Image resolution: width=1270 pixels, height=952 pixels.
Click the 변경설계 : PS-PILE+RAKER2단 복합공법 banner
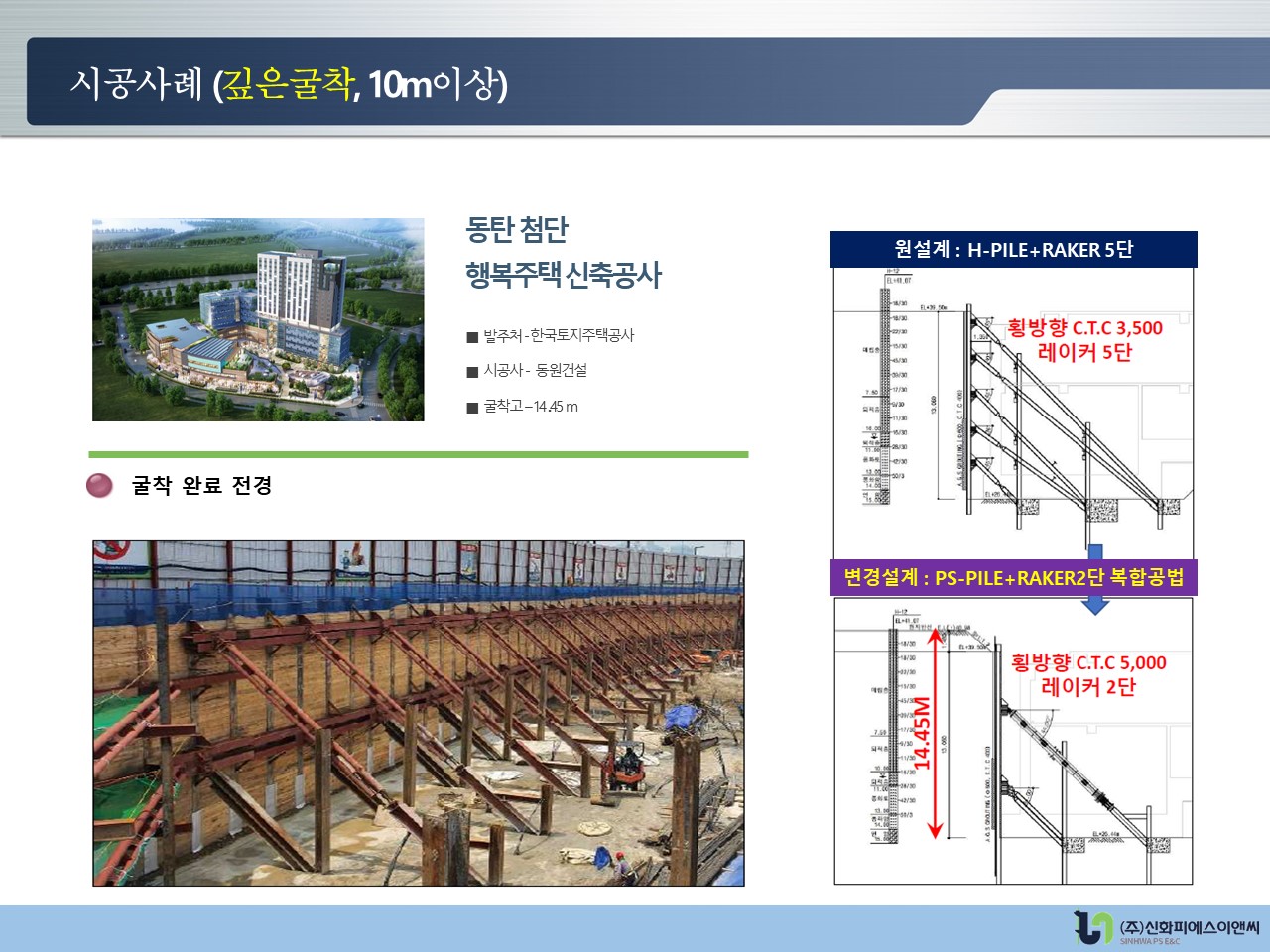[x=1013, y=577]
